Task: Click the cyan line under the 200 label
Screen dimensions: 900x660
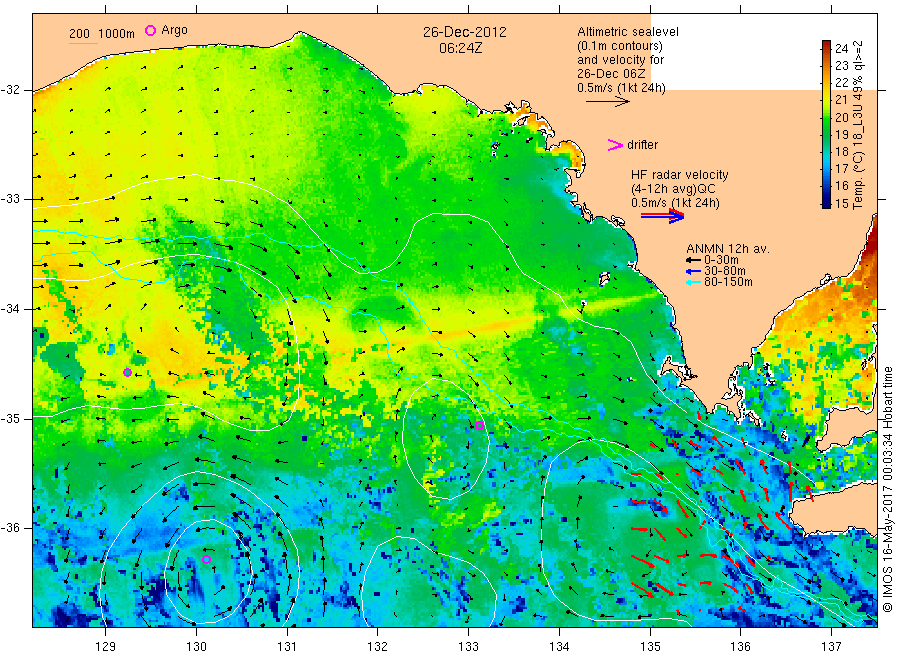Action: tap(83, 43)
